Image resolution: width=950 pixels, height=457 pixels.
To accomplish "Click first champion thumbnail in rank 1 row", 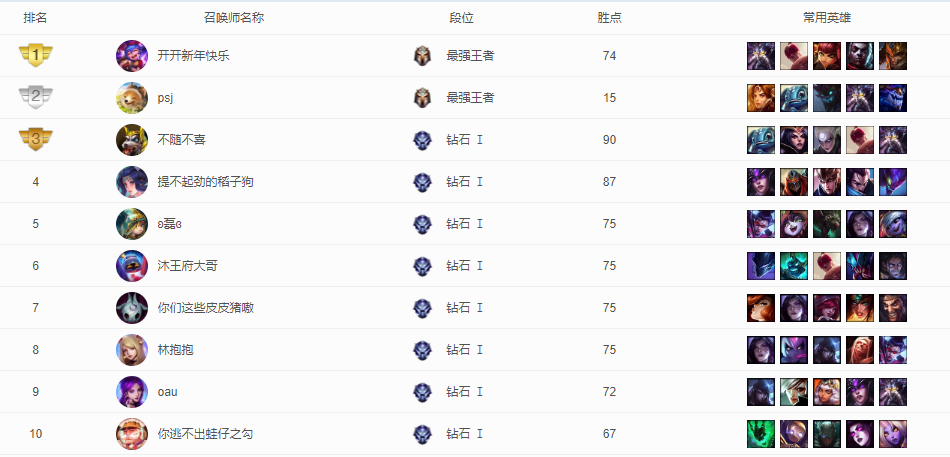I will [761, 56].
